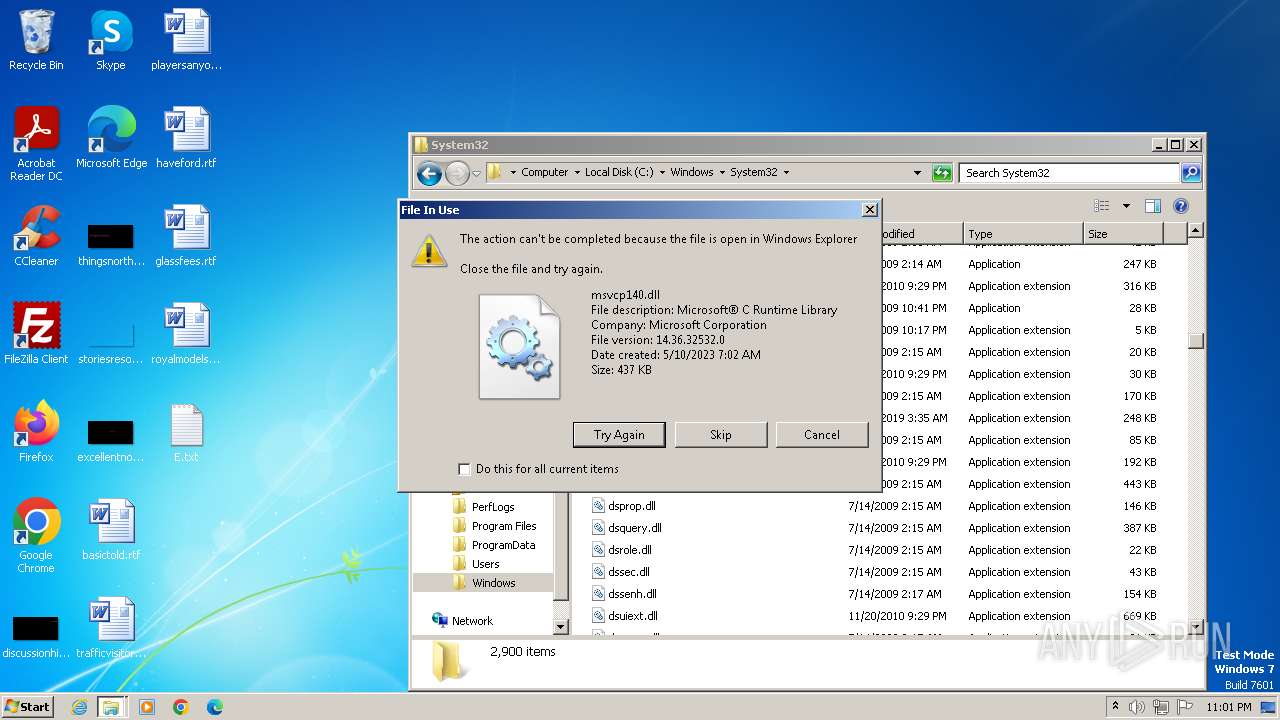
Task: Open Edge from the taskbar
Action: pyautogui.click(x=214, y=707)
